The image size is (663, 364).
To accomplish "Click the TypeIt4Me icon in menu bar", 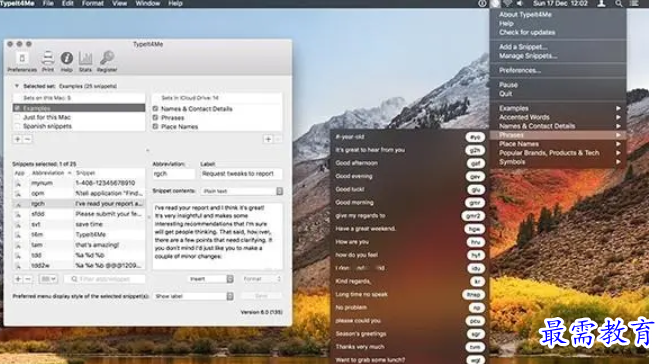I will tap(495, 3).
